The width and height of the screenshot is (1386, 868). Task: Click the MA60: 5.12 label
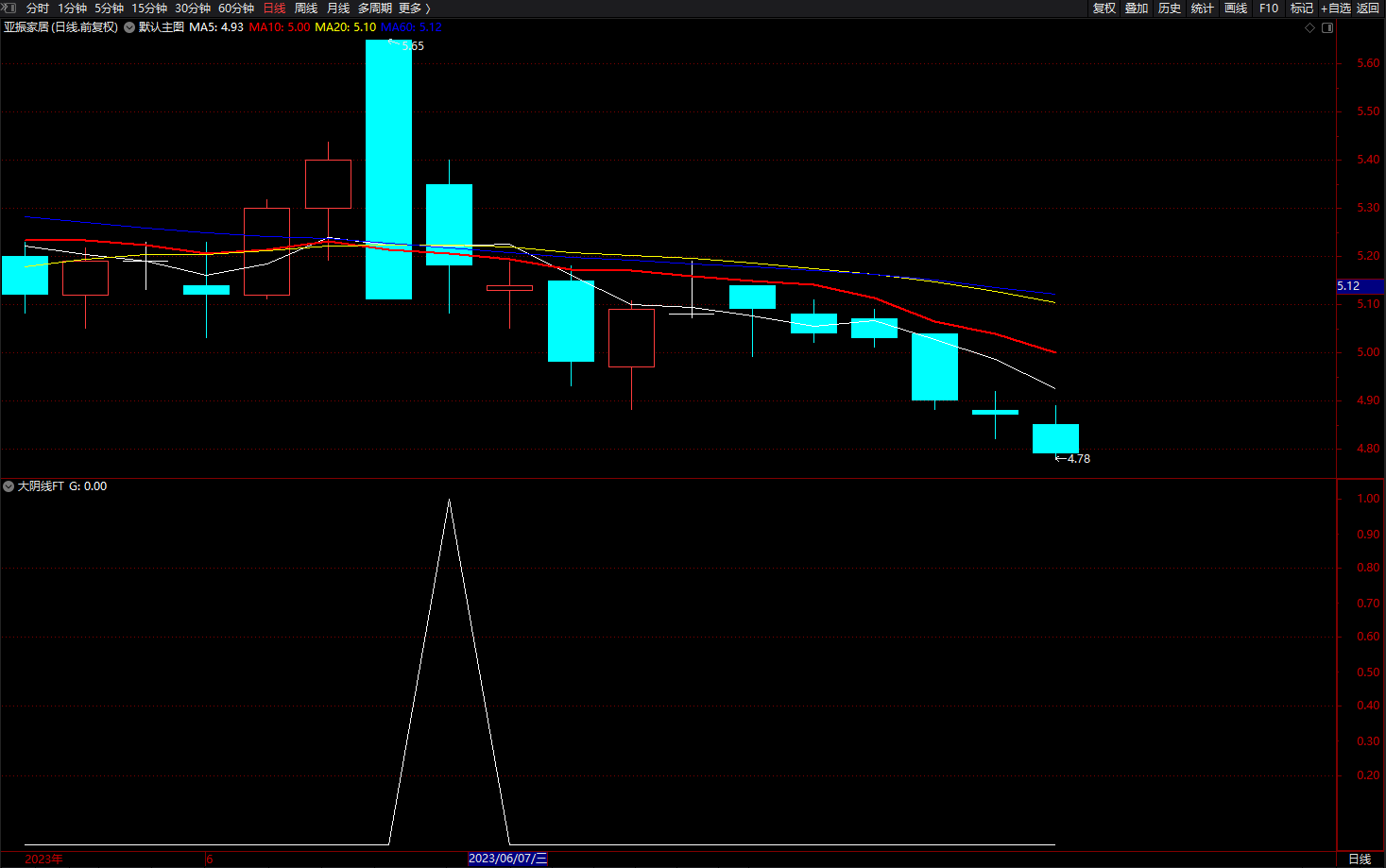[x=411, y=27]
